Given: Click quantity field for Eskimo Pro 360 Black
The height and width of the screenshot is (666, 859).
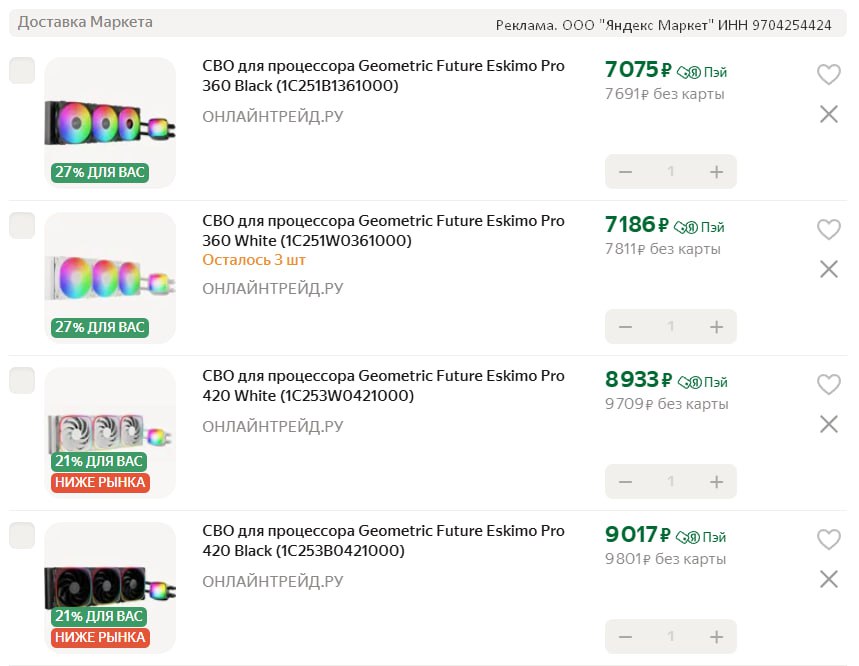Looking at the screenshot, I should [671, 172].
